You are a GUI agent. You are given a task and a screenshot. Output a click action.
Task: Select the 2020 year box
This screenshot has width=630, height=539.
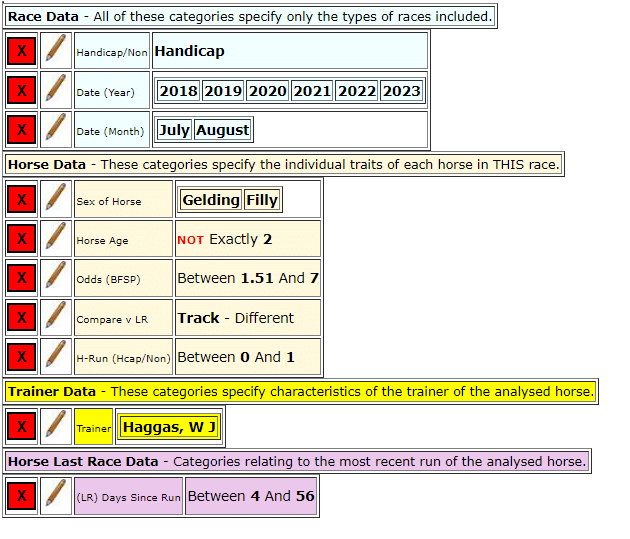pos(267,91)
